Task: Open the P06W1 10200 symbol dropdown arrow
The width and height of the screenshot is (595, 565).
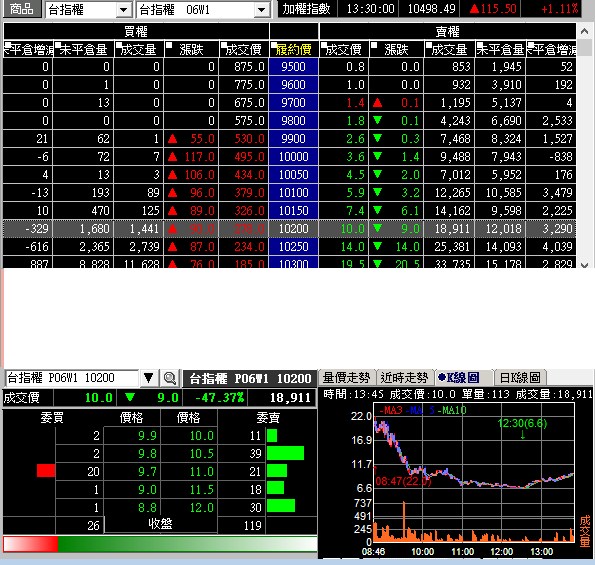Action: pyautogui.click(x=148, y=378)
